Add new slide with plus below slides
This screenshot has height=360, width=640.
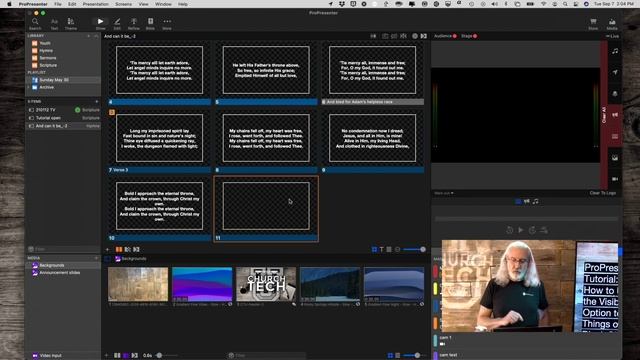(x=107, y=249)
